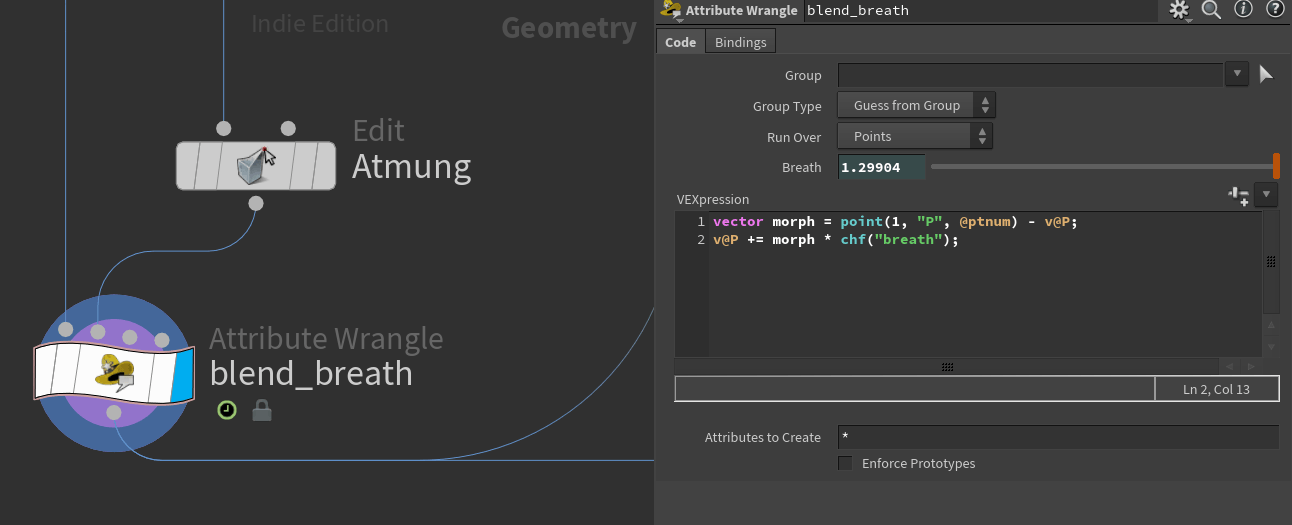Image resolution: width=1292 pixels, height=525 pixels.
Task: Toggle the blue display flag on blend_breath
Action: click(181, 373)
